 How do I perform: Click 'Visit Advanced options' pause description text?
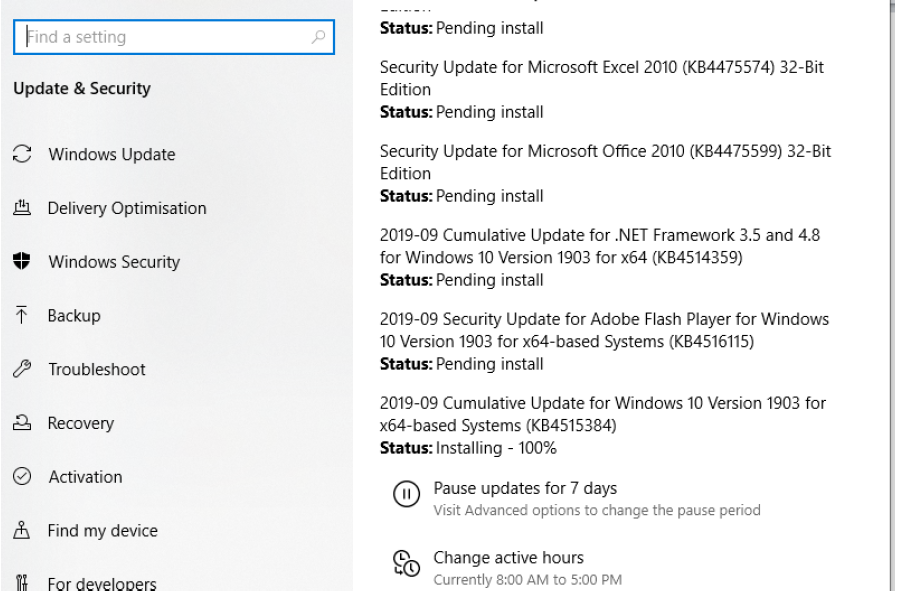(x=597, y=510)
